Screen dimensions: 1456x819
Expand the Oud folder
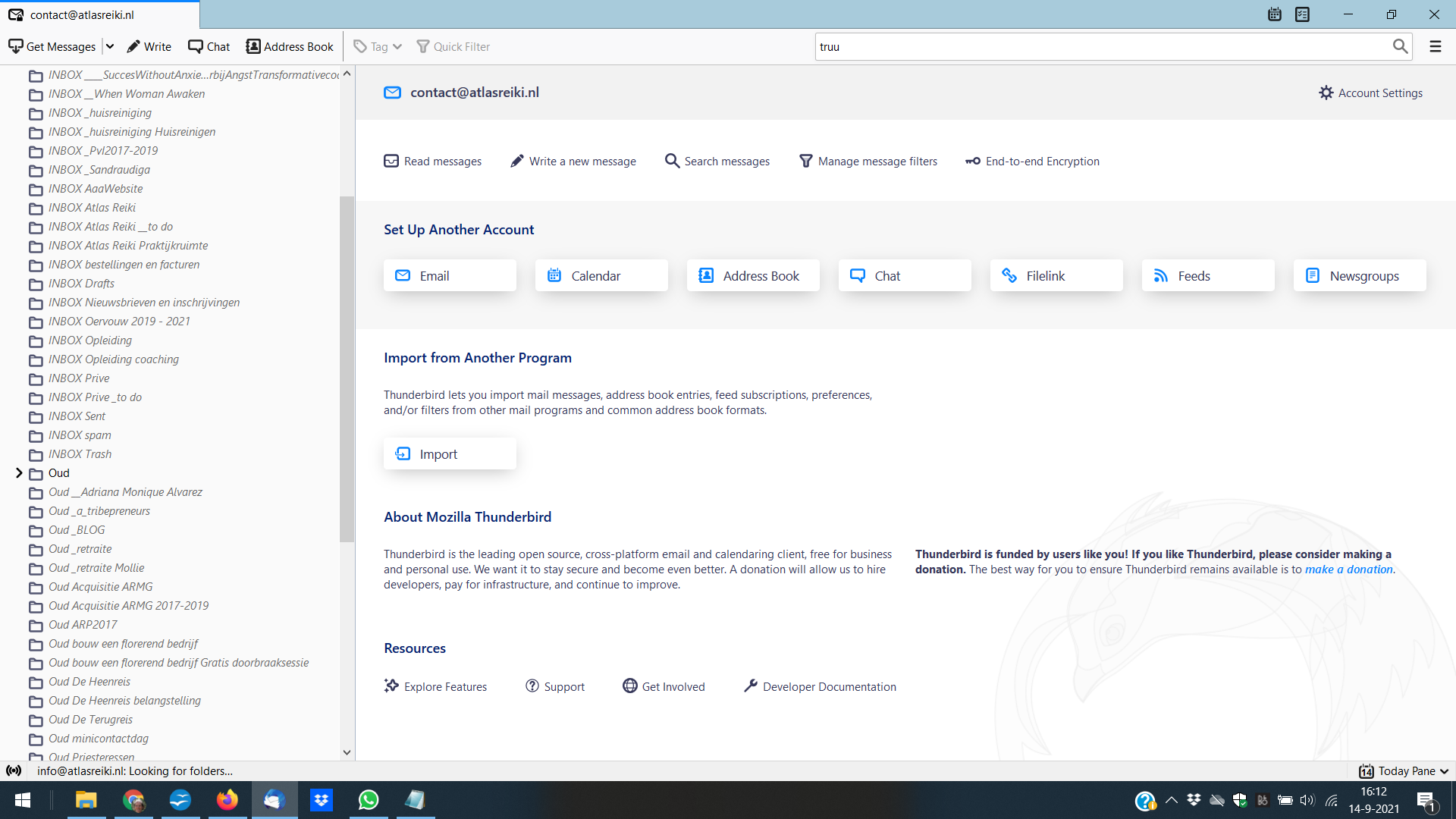[19, 473]
